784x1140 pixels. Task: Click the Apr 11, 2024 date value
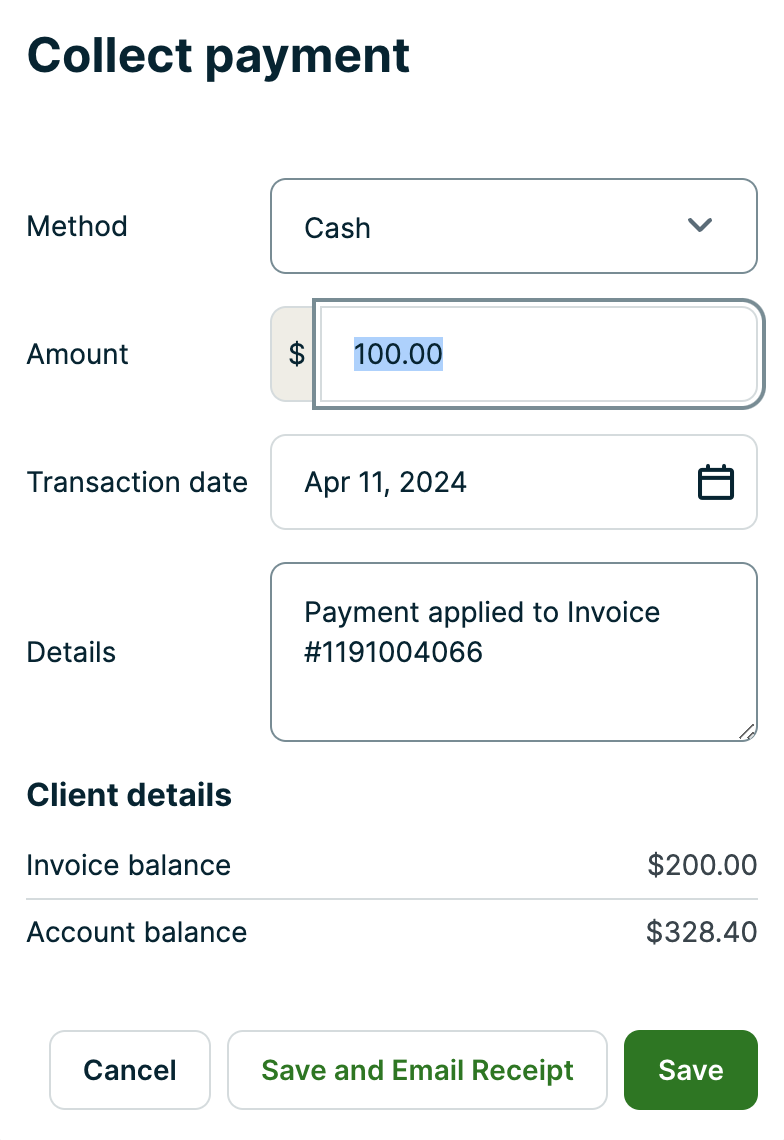tap(385, 482)
